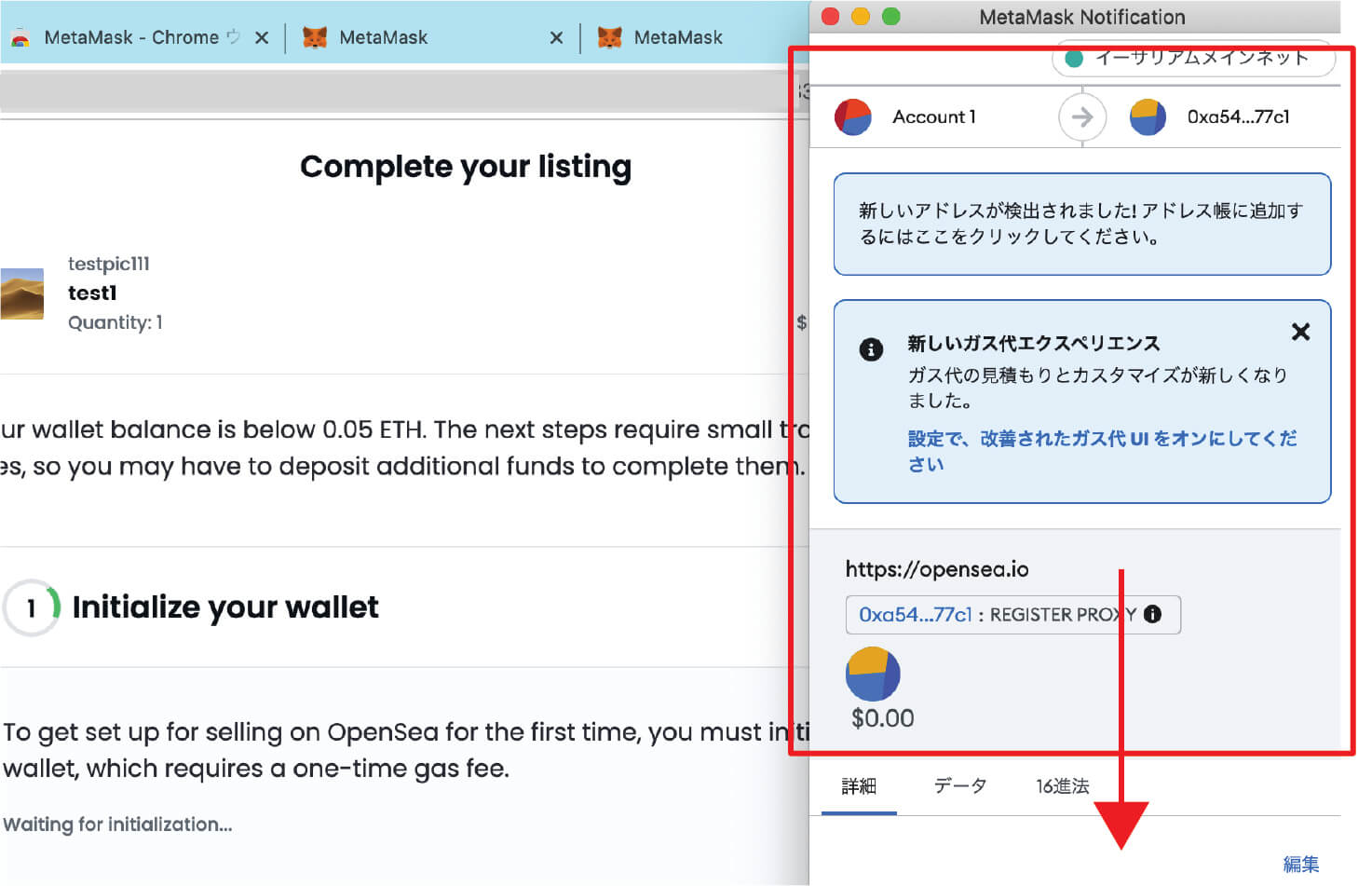Select the 詳細 tab
The height and width of the screenshot is (886, 1372).
tap(858, 786)
